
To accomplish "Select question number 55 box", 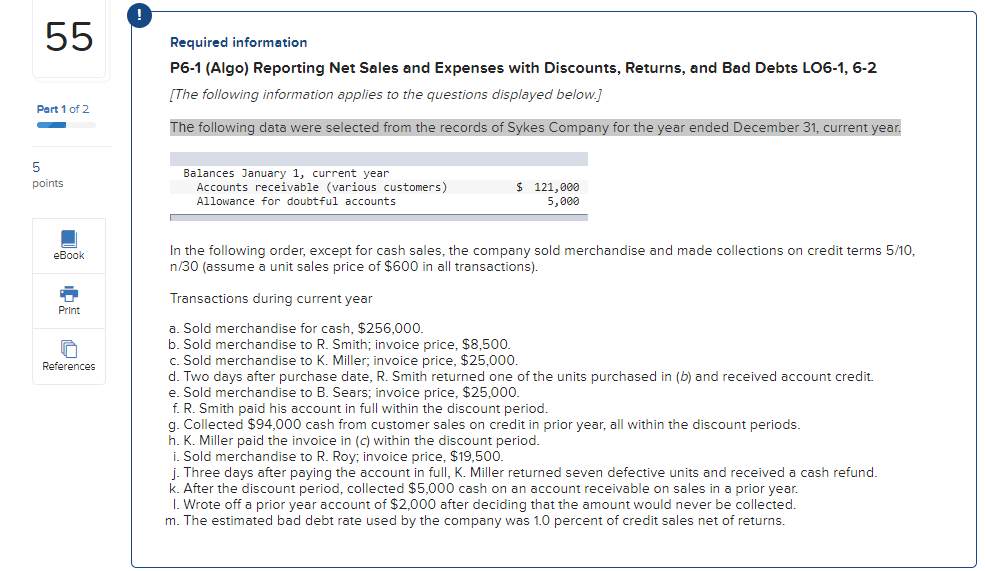I will coord(69,38).
